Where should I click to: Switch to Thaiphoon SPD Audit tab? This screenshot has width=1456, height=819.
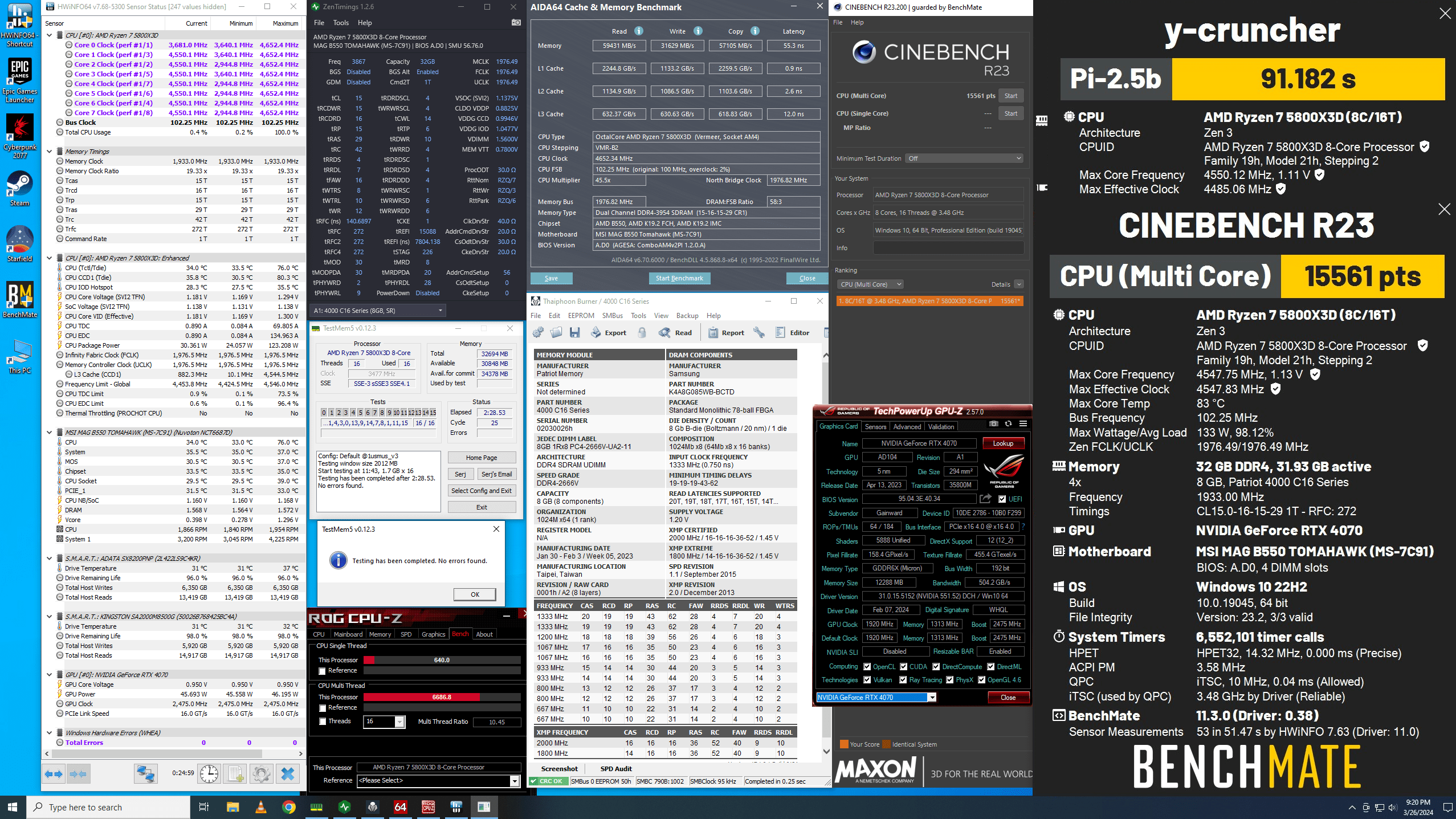pos(616,769)
